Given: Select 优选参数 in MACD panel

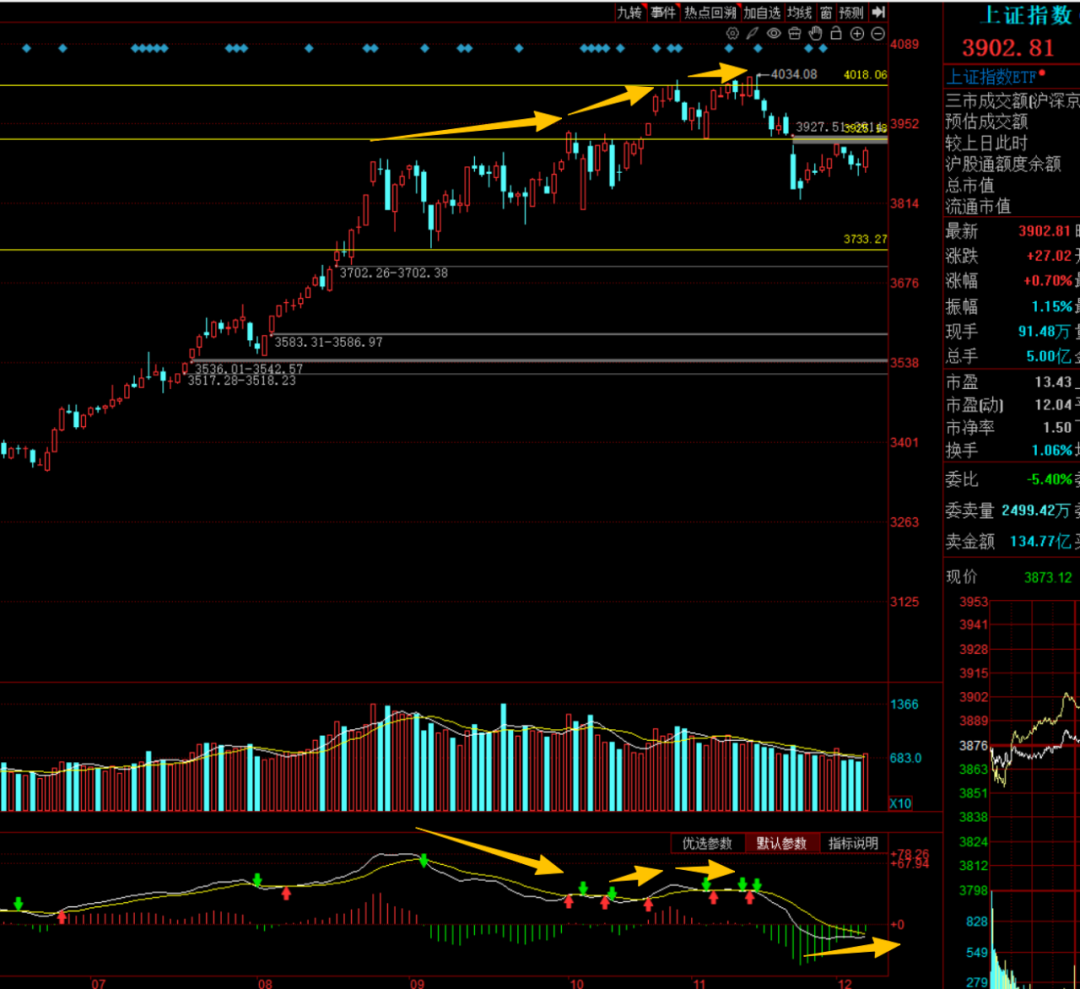Looking at the screenshot, I should pyautogui.click(x=707, y=843).
